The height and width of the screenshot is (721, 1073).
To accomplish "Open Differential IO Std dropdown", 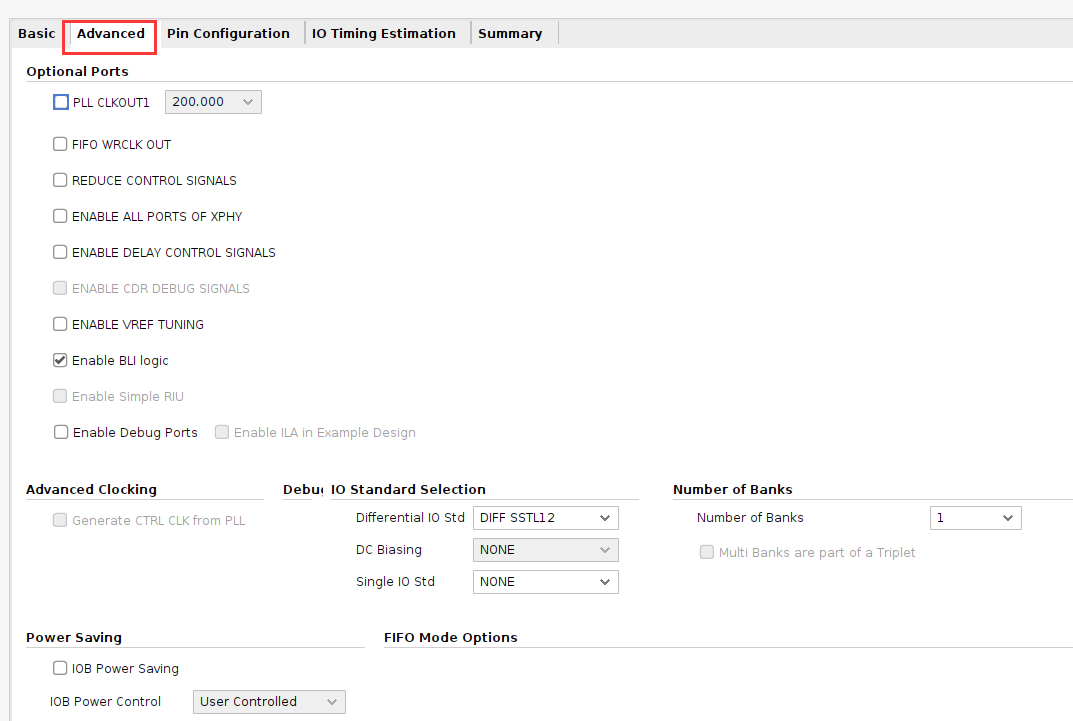I will (x=545, y=518).
